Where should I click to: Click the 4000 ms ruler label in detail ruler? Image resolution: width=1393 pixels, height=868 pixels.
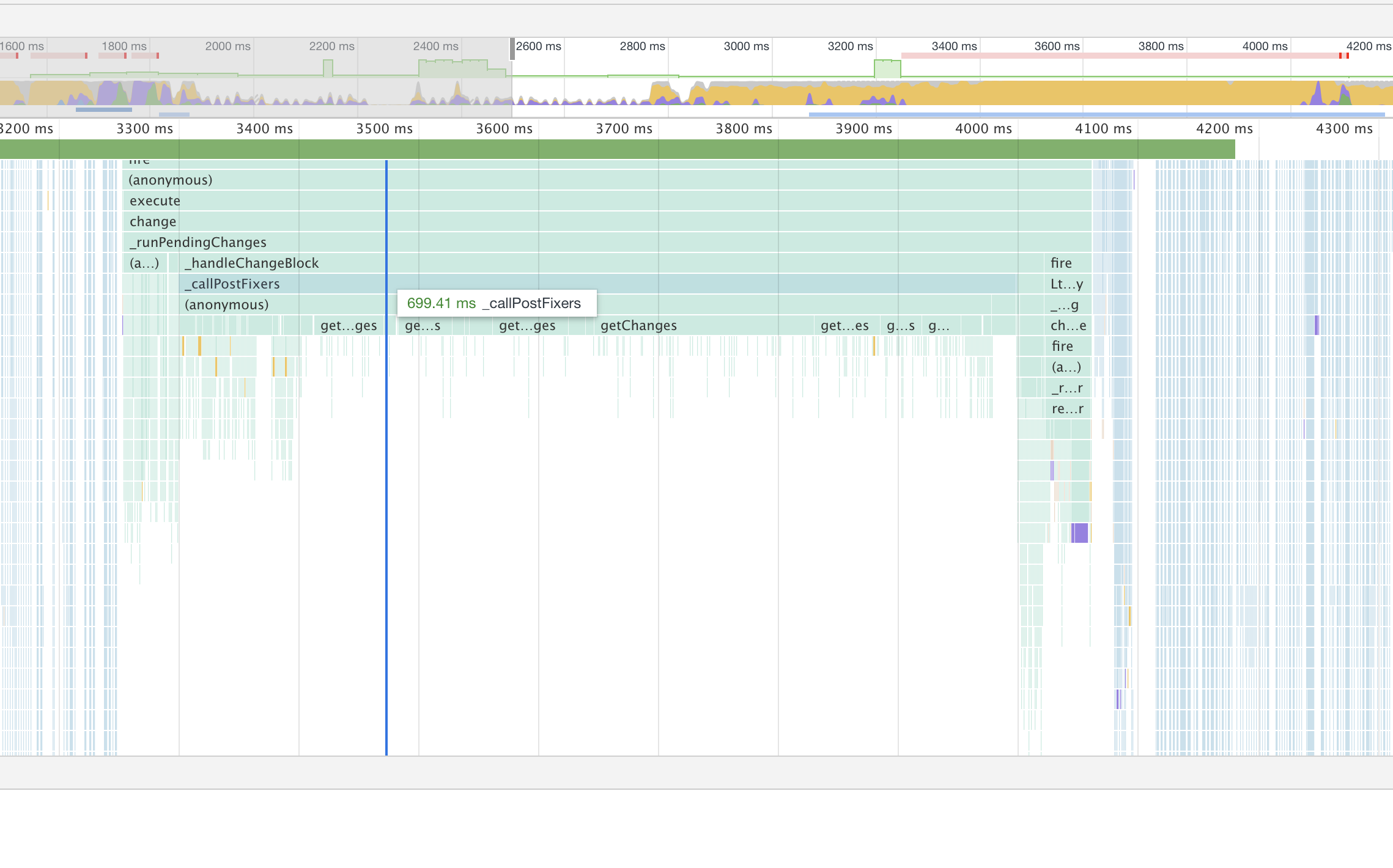tap(983, 128)
